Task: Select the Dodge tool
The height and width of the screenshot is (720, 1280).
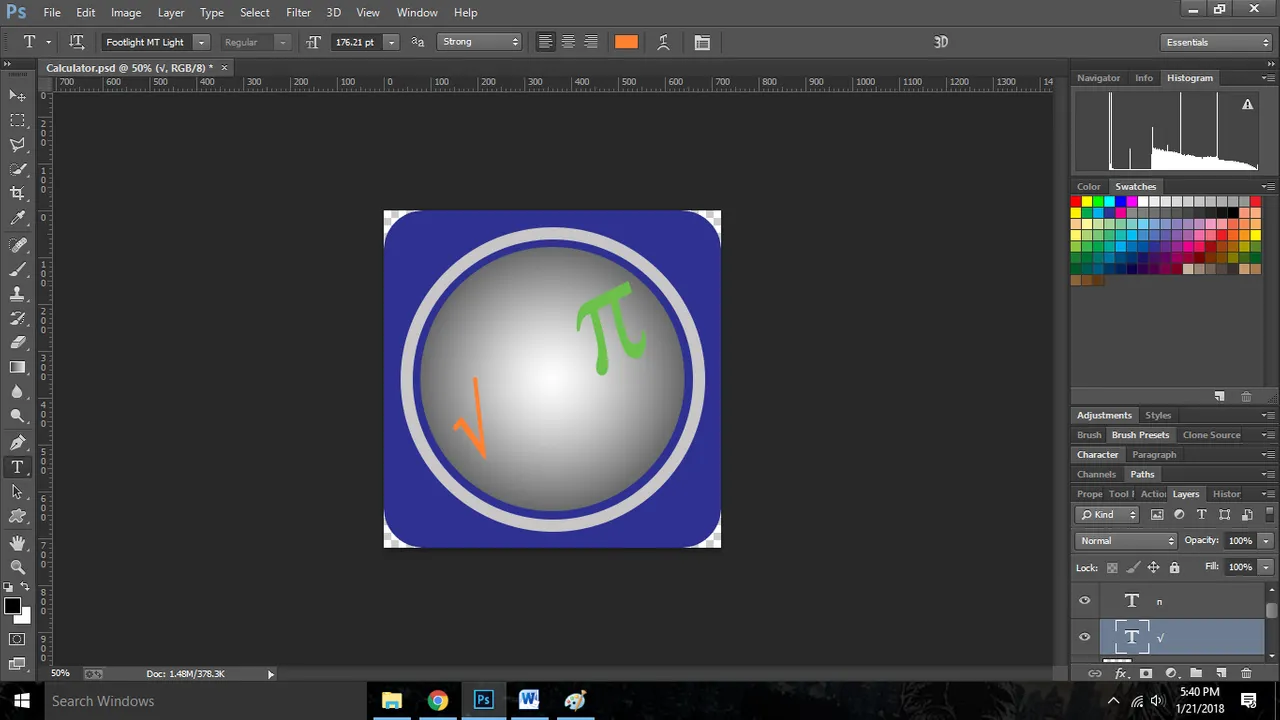Action: click(x=17, y=416)
